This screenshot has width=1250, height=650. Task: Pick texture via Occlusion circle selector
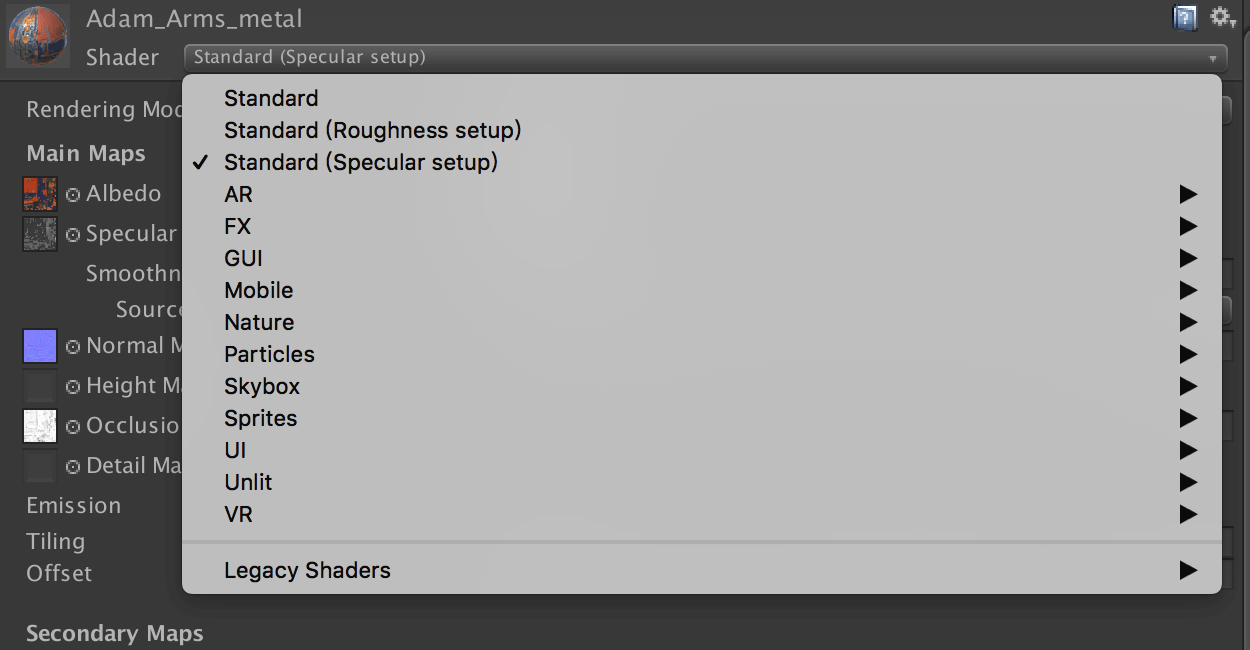(73, 427)
